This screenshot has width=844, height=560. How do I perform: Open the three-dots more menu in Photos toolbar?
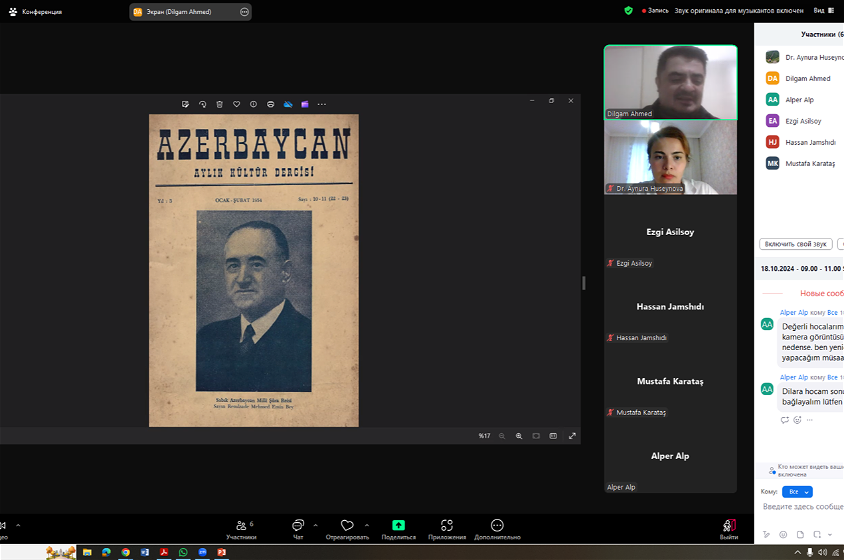point(322,104)
